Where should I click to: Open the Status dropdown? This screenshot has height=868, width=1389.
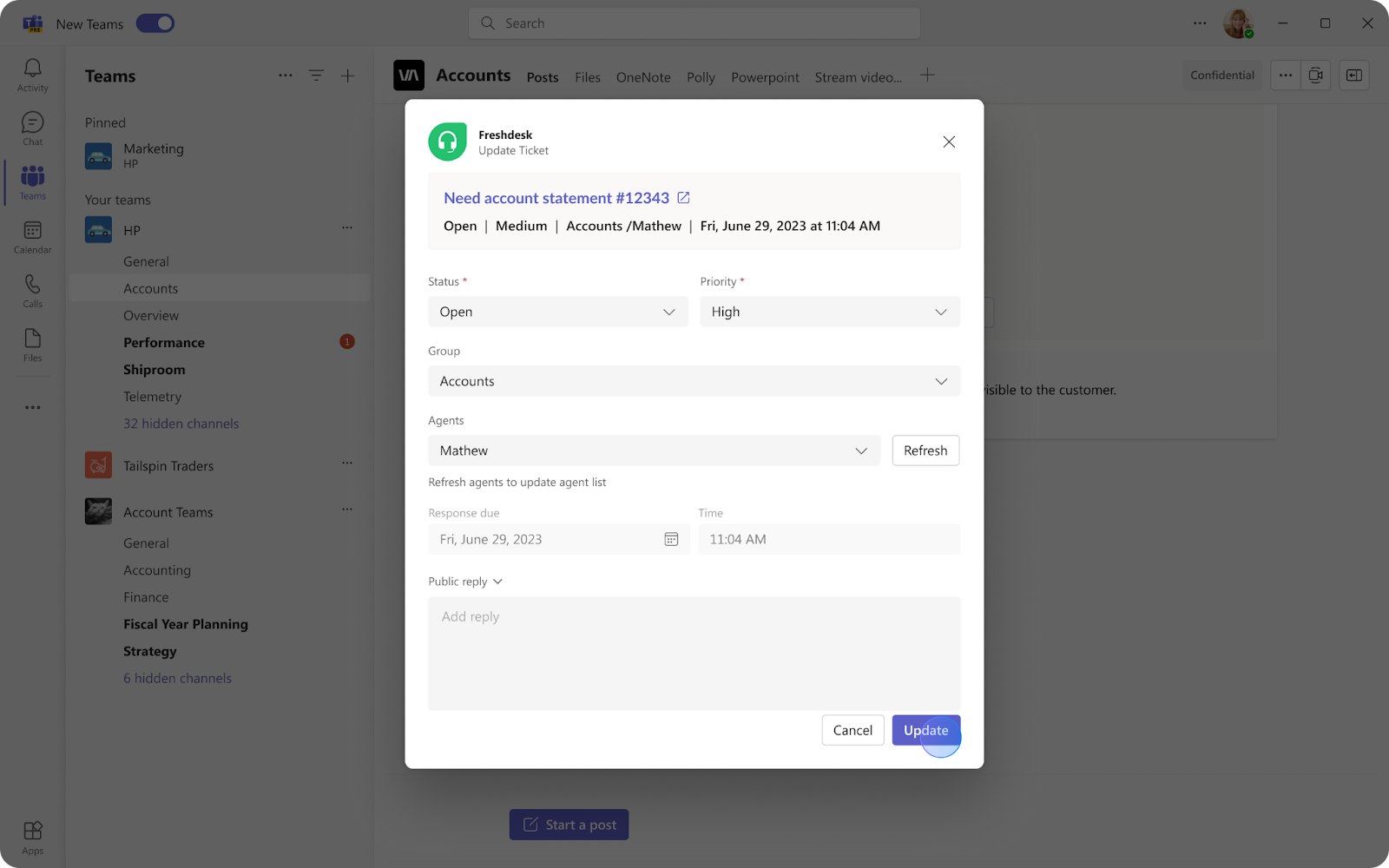click(x=557, y=312)
